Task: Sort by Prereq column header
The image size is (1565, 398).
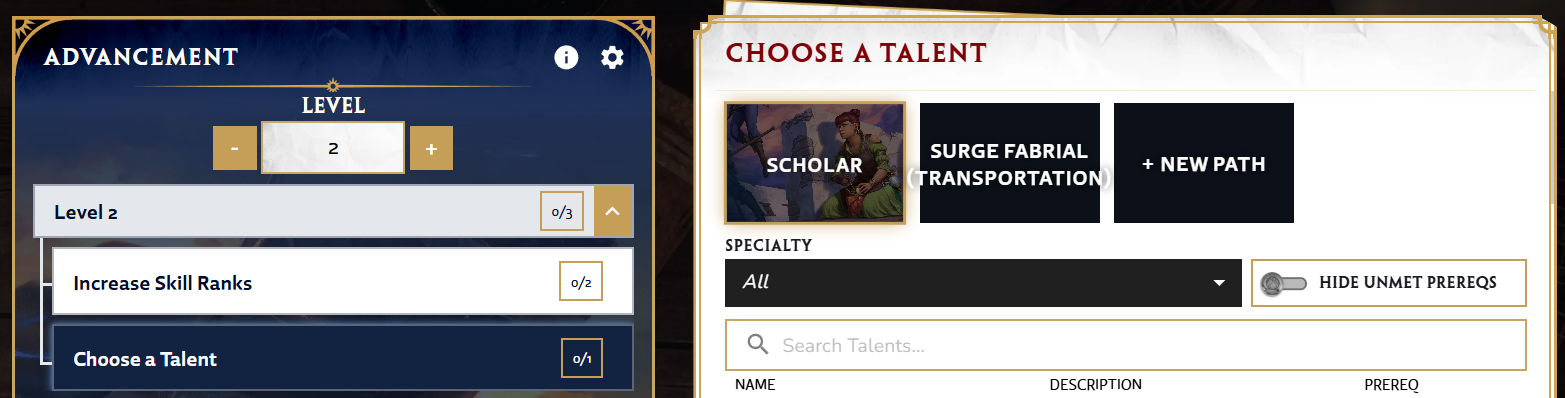Action: (1391, 385)
